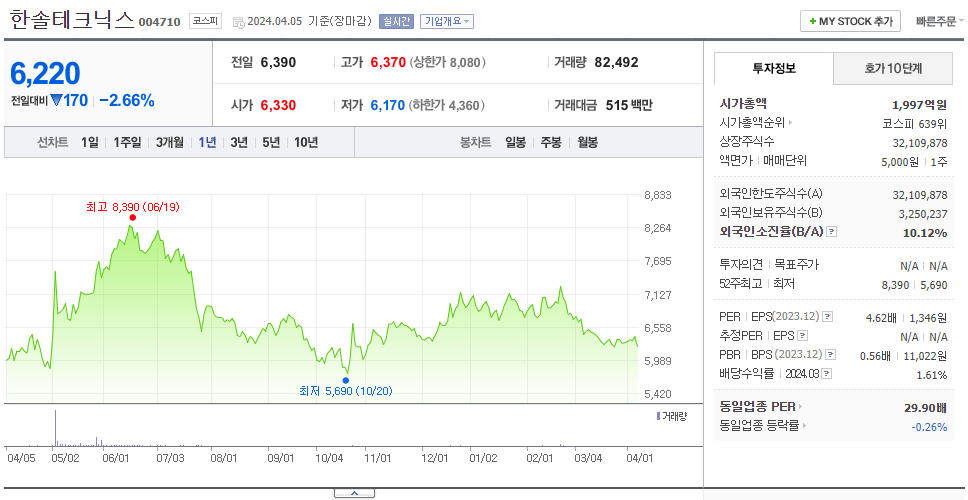The height and width of the screenshot is (500, 968).
Task: Click the blue 최저 5,690 marker on chart
Action: [345, 380]
